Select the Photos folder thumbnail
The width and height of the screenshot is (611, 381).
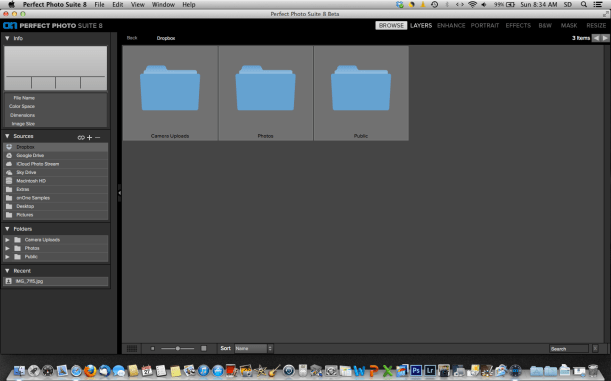coord(265,93)
